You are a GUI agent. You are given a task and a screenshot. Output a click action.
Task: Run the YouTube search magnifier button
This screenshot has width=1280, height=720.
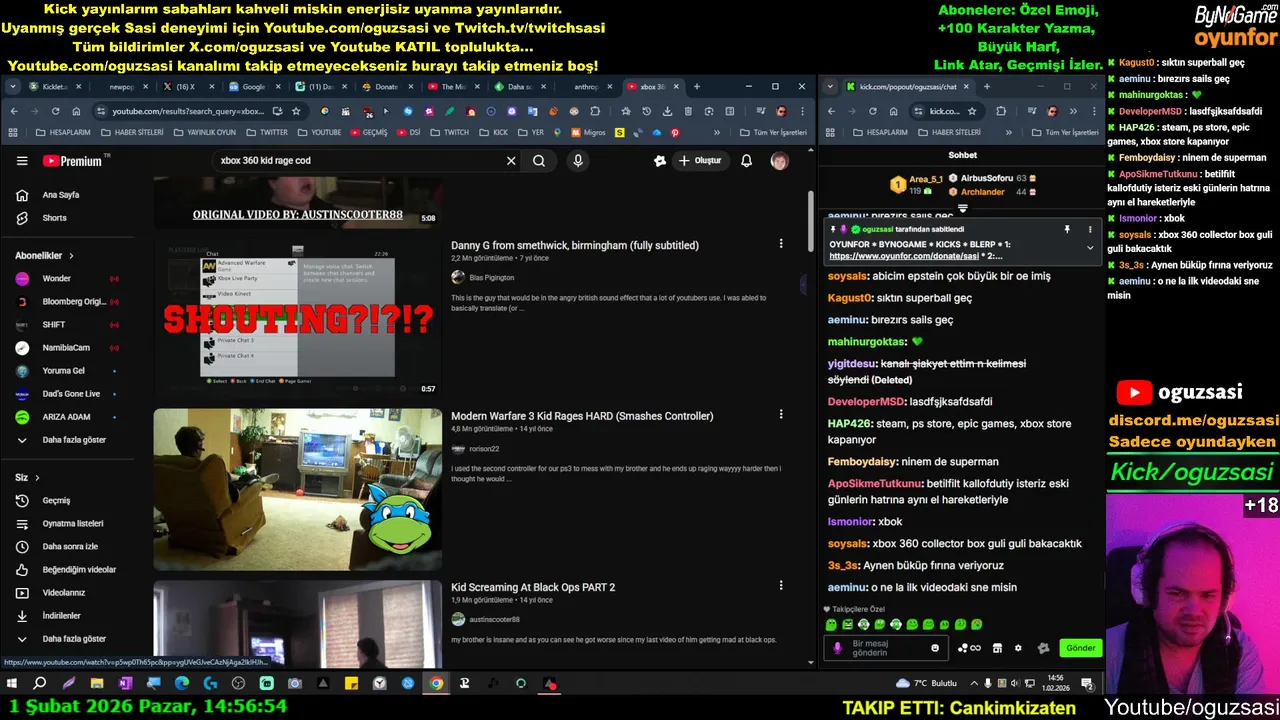pos(539,161)
